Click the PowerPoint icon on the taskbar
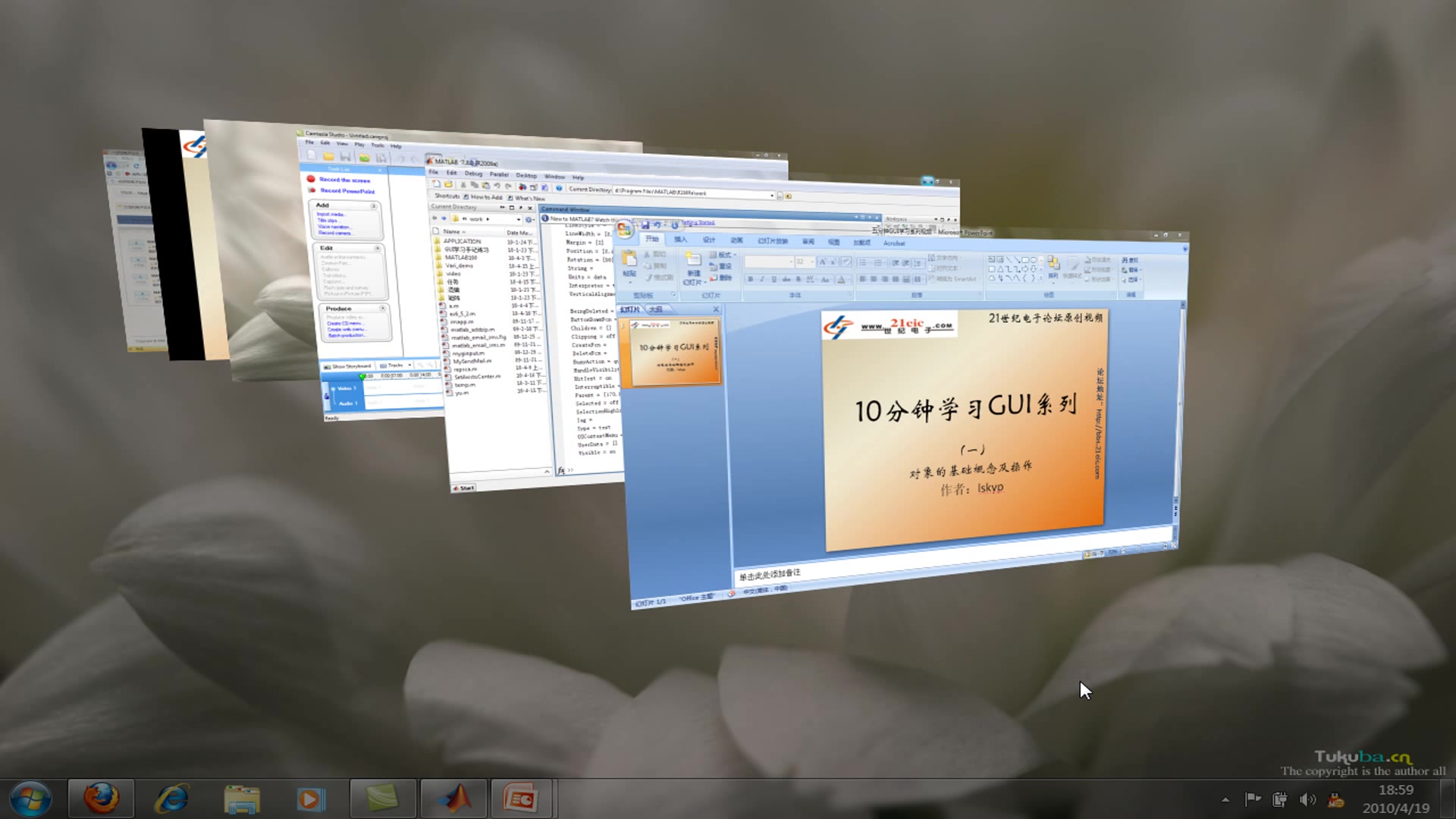 (520, 799)
